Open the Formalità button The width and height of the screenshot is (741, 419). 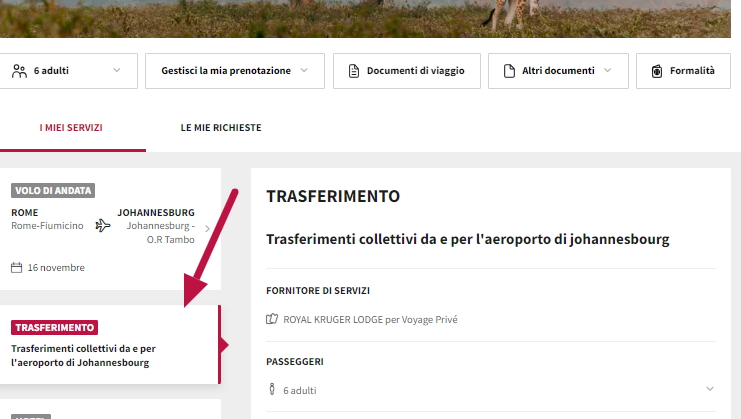[683, 71]
